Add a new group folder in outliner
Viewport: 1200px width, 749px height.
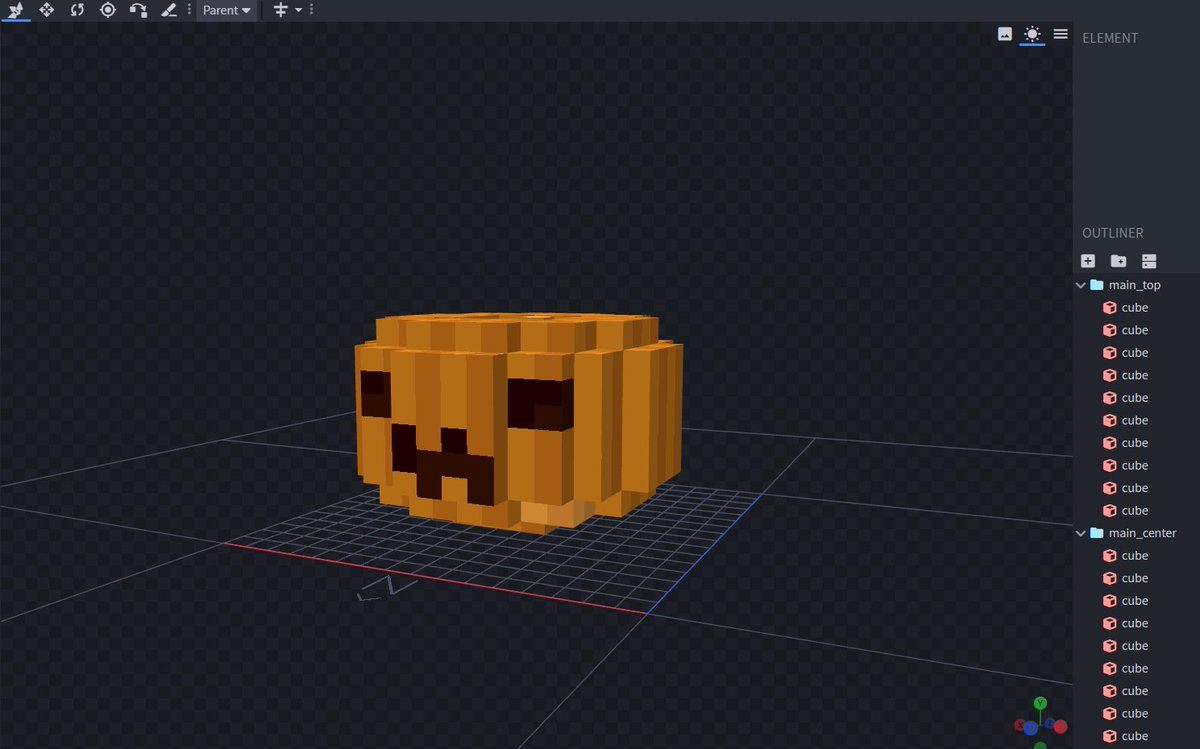coord(1118,261)
